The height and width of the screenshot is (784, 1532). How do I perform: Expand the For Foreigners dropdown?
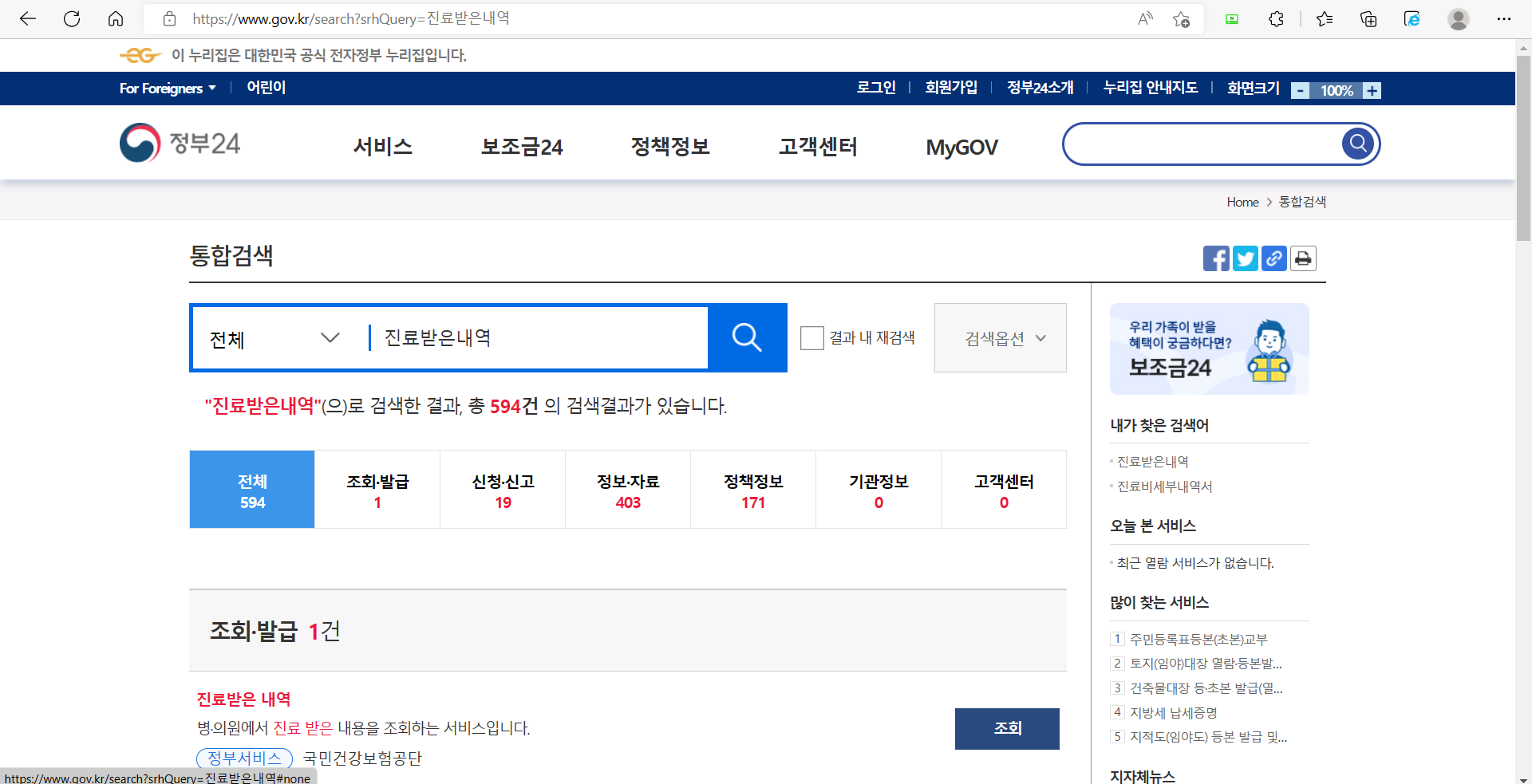pyautogui.click(x=166, y=88)
